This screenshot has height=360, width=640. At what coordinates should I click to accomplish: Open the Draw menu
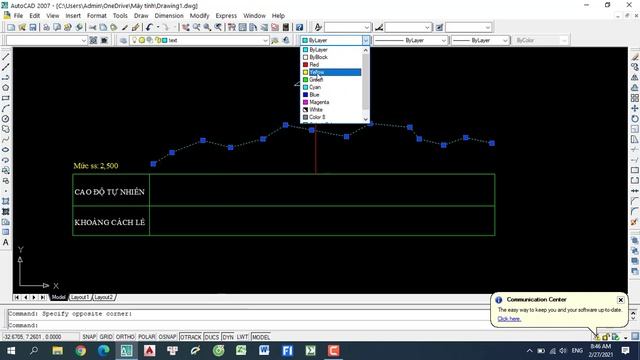coord(141,16)
